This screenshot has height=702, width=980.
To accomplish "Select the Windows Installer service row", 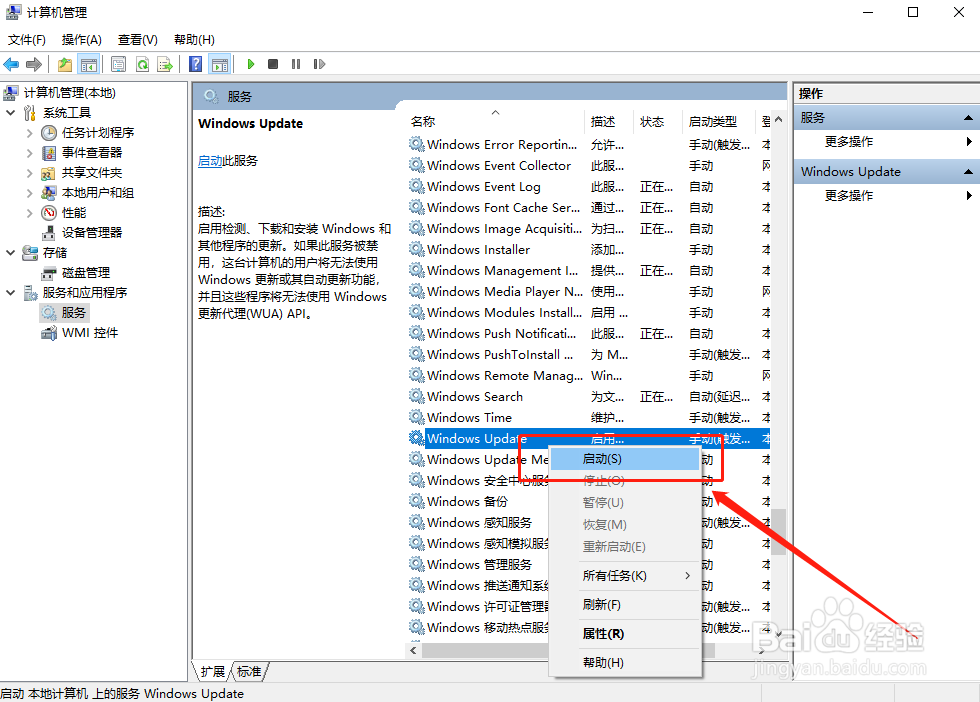I will [589, 249].
